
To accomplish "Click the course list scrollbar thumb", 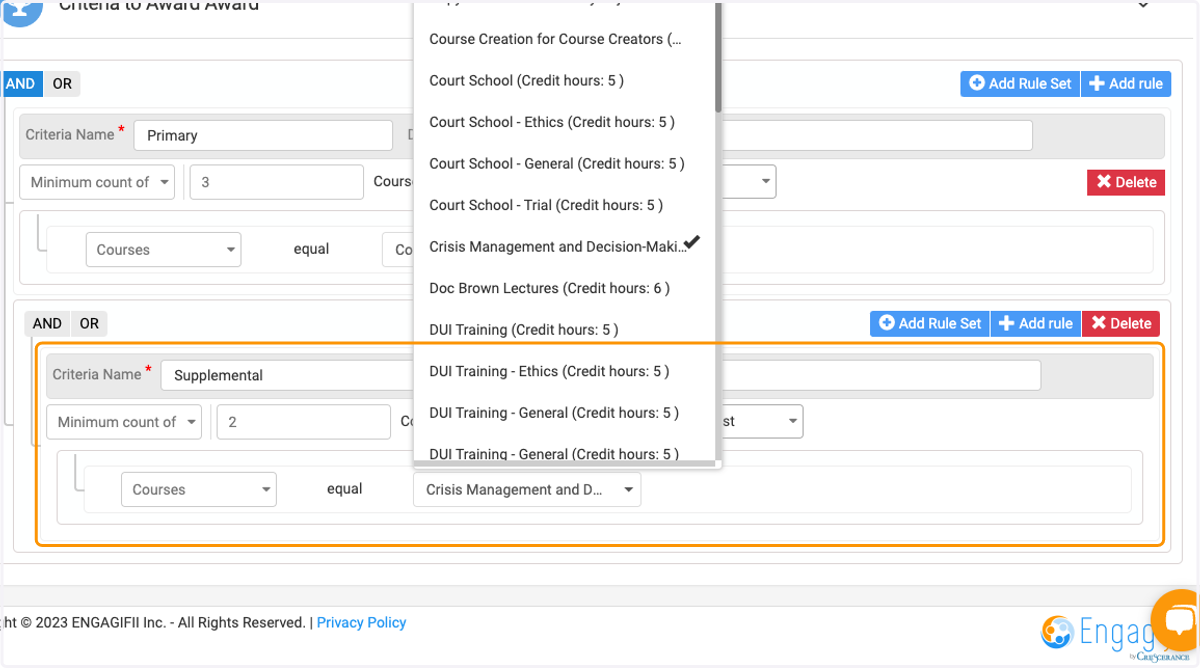I will pyautogui.click(x=718, y=55).
